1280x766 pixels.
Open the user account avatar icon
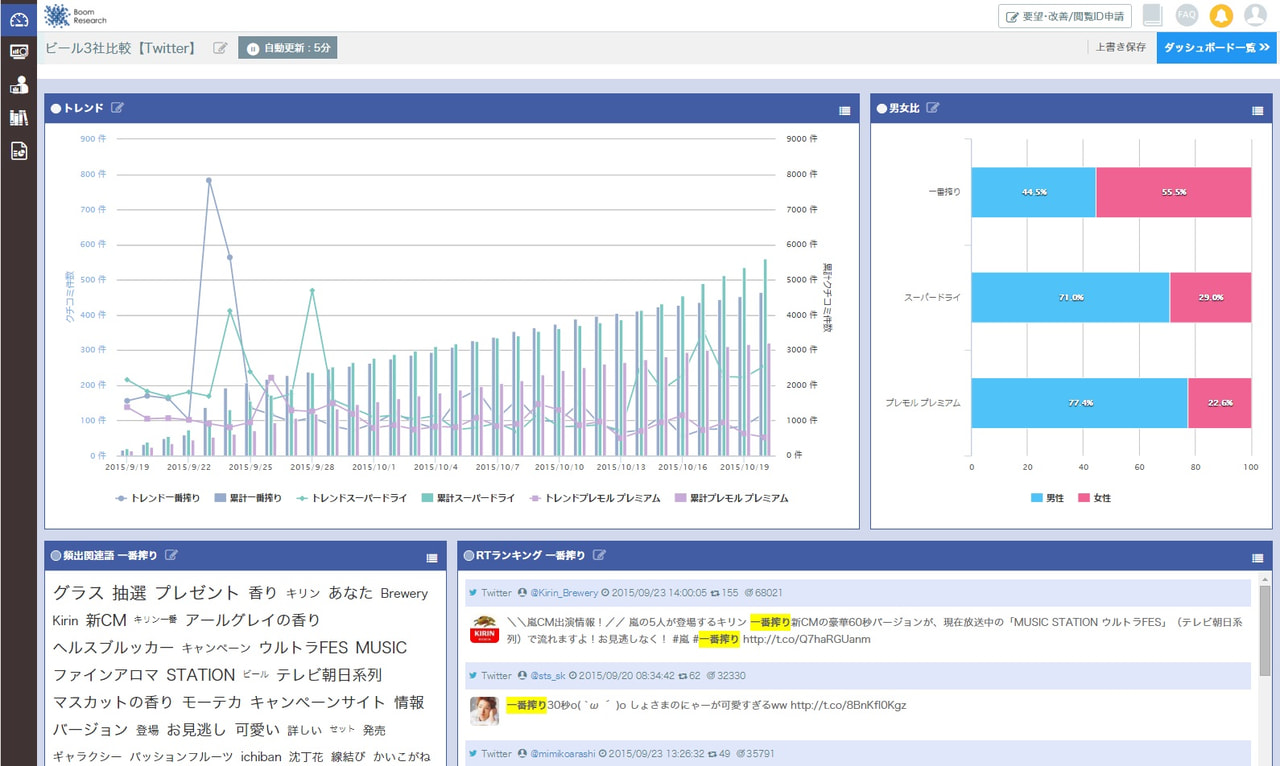click(x=1255, y=15)
